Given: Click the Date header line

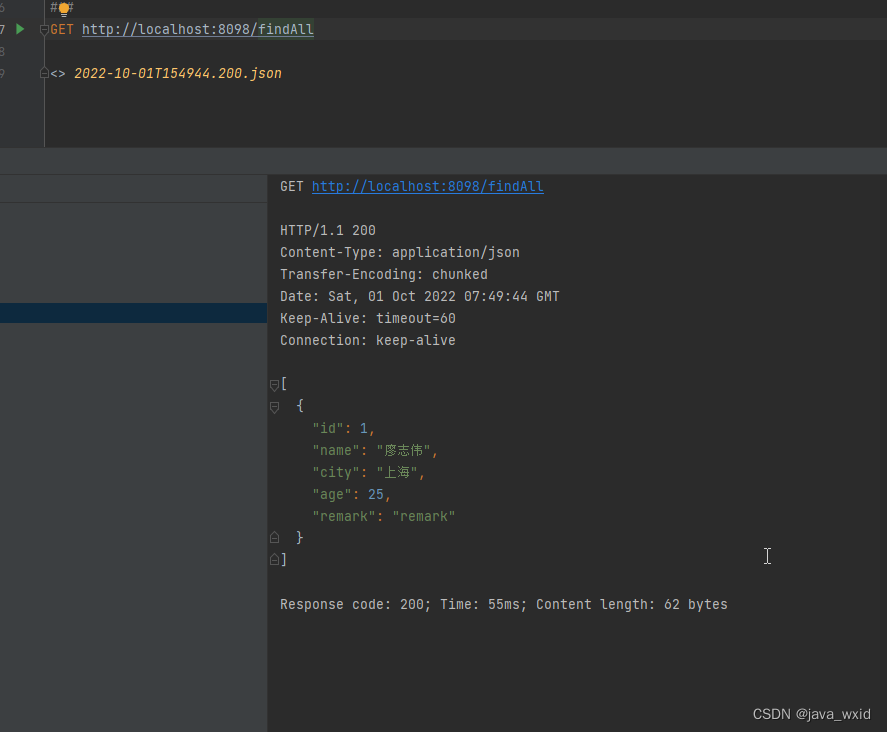Looking at the screenshot, I should coord(420,296).
